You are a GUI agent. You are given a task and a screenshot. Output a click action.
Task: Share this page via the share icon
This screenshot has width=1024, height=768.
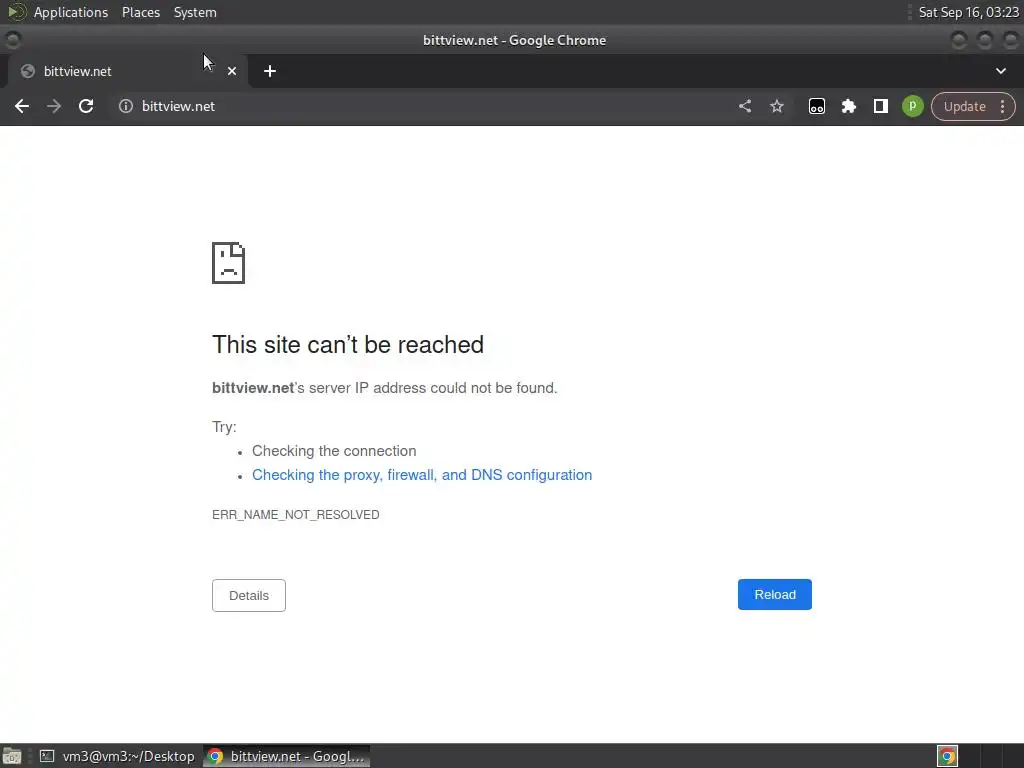coord(745,106)
